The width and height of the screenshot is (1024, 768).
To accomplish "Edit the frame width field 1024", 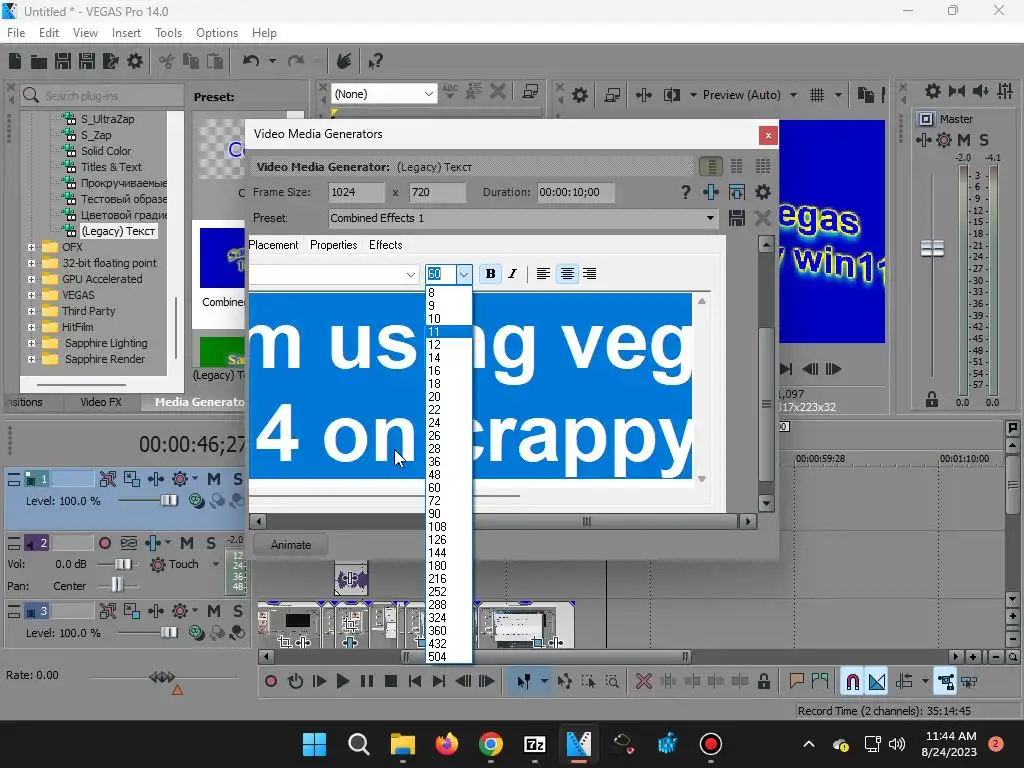I will (356, 192).
